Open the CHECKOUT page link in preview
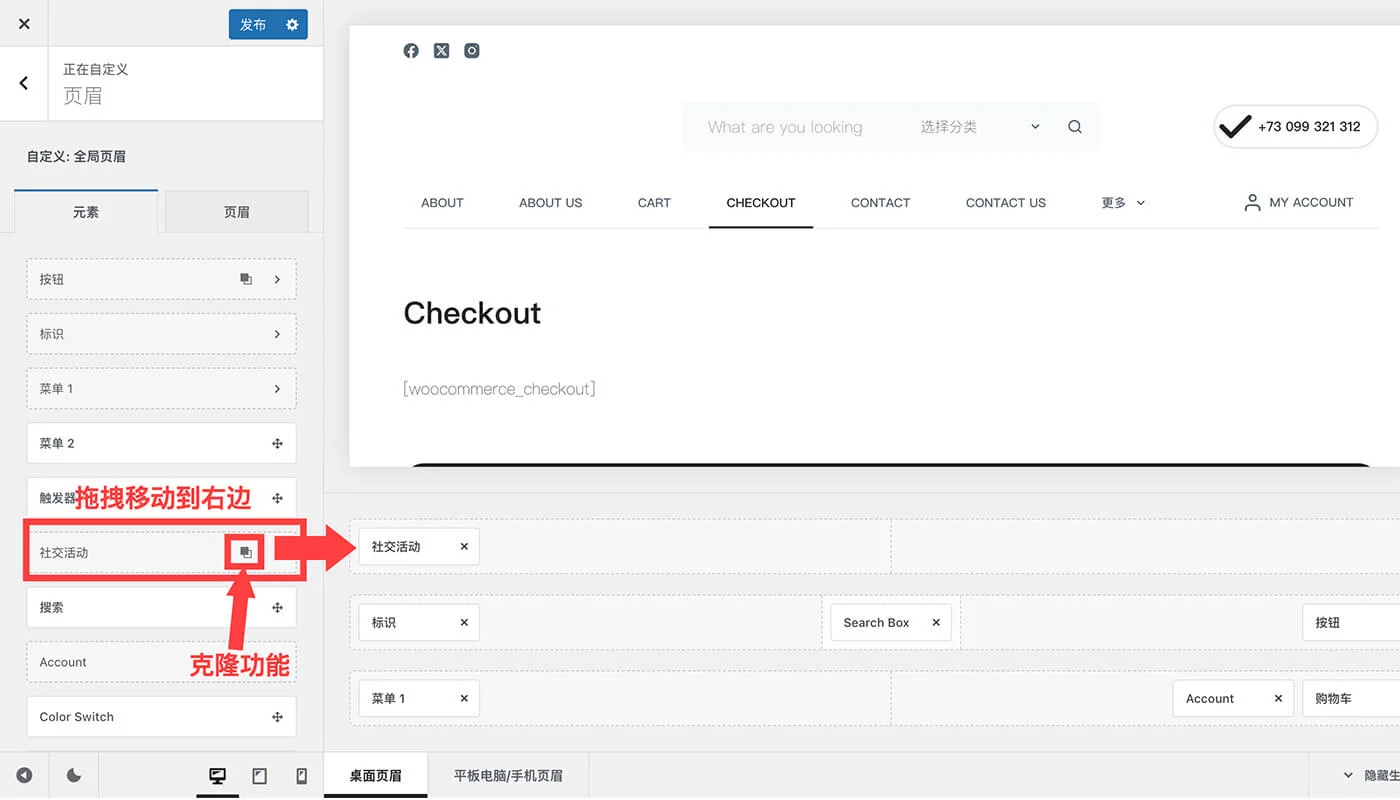The width and height of the screenshot is (1400, 800). [760, 202]
